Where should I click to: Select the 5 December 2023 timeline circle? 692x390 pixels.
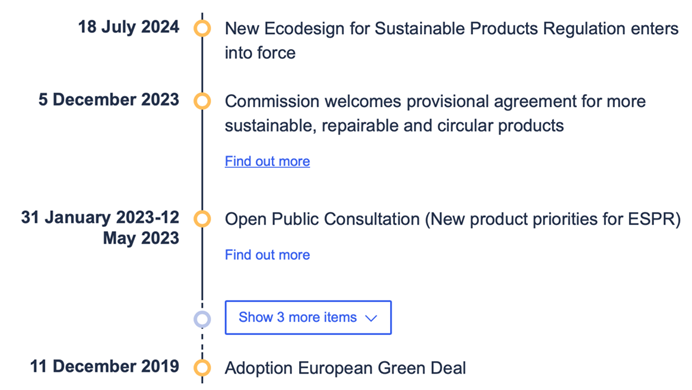[202, 101]
